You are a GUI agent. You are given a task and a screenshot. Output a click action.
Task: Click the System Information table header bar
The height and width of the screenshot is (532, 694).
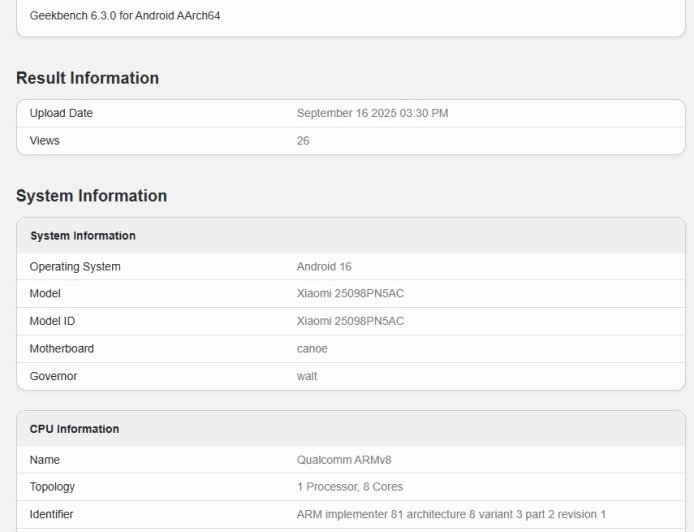tap(83, 236)
